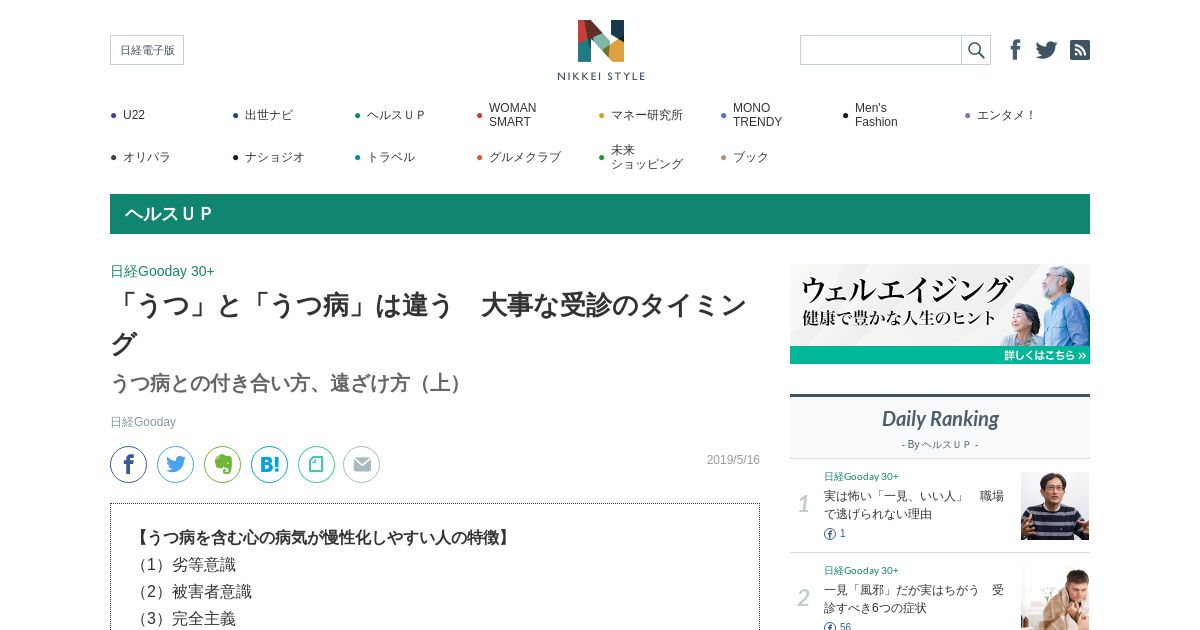Open ナショジオ section
The height and width of the screenshot is (630, 1200).
274,157
